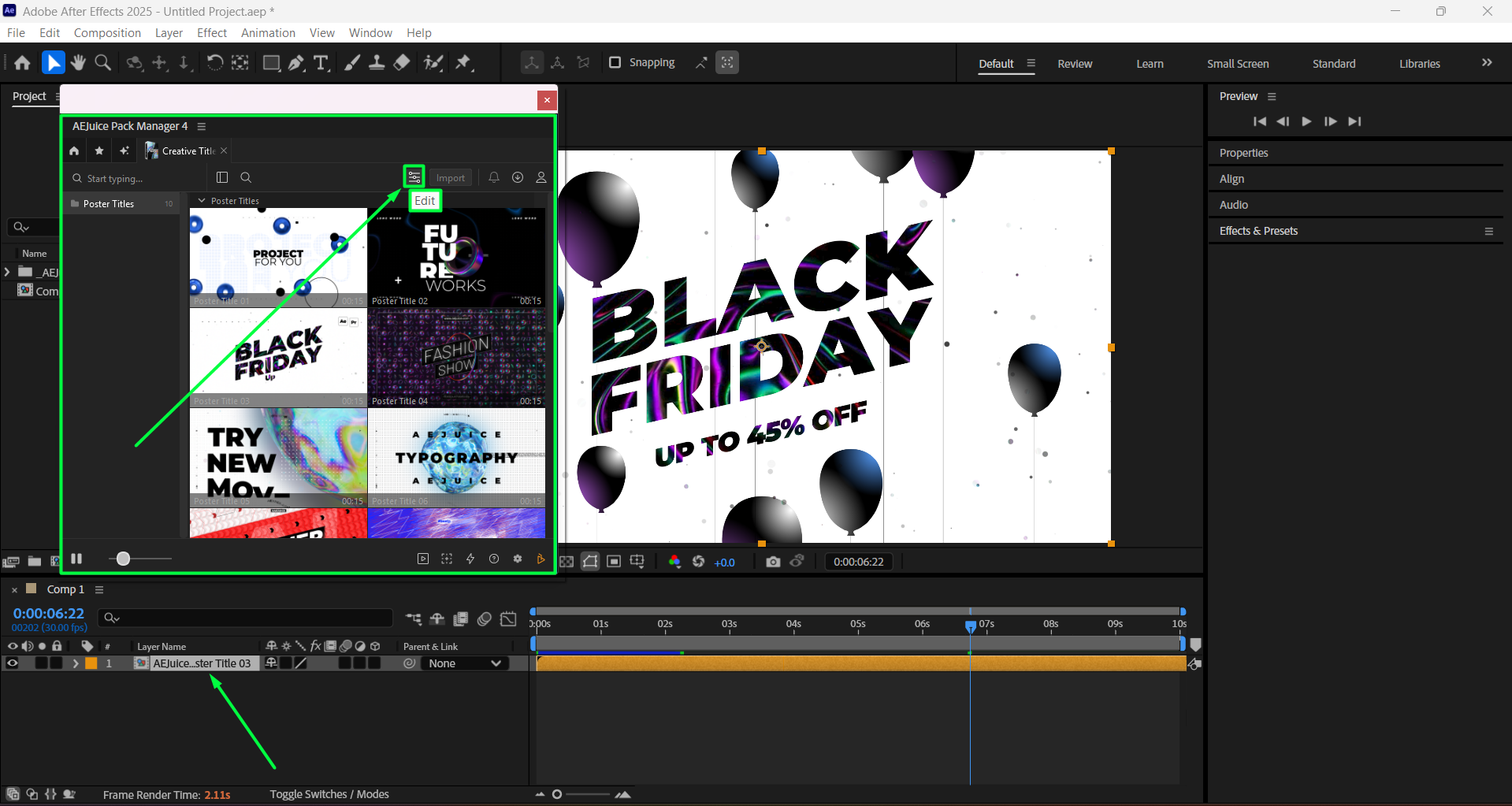
Task: Open the Composition menu
Action: pyautogui.click(x=107, y=33)
